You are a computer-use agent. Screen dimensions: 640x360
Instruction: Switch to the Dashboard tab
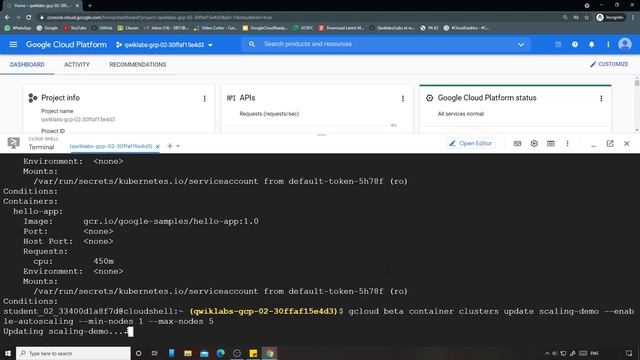coord(27,64)
